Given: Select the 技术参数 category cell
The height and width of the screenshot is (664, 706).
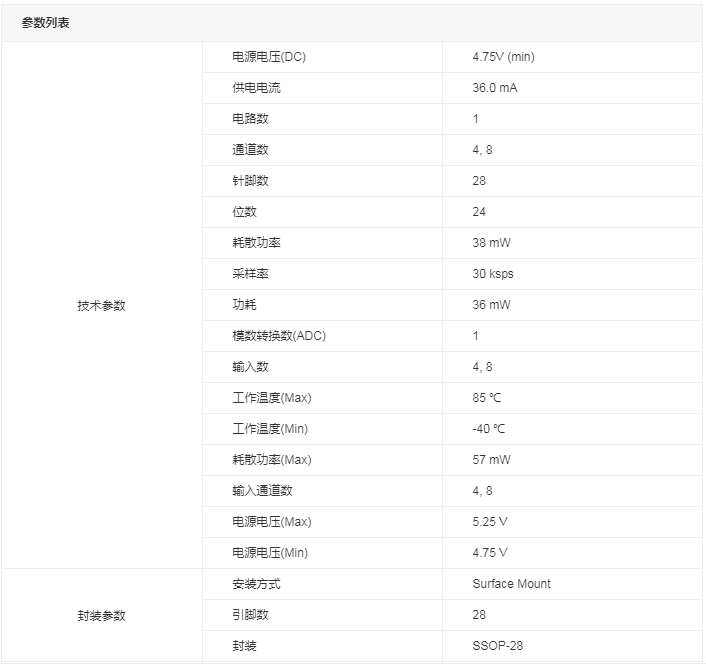Looking at the screenshot, I should [102, 305].
